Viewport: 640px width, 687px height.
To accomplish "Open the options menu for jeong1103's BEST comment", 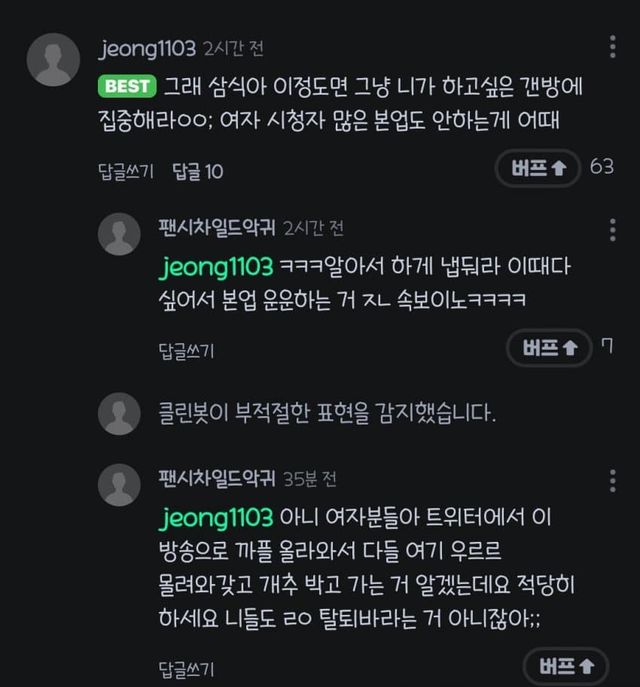I will click(612, 47).
